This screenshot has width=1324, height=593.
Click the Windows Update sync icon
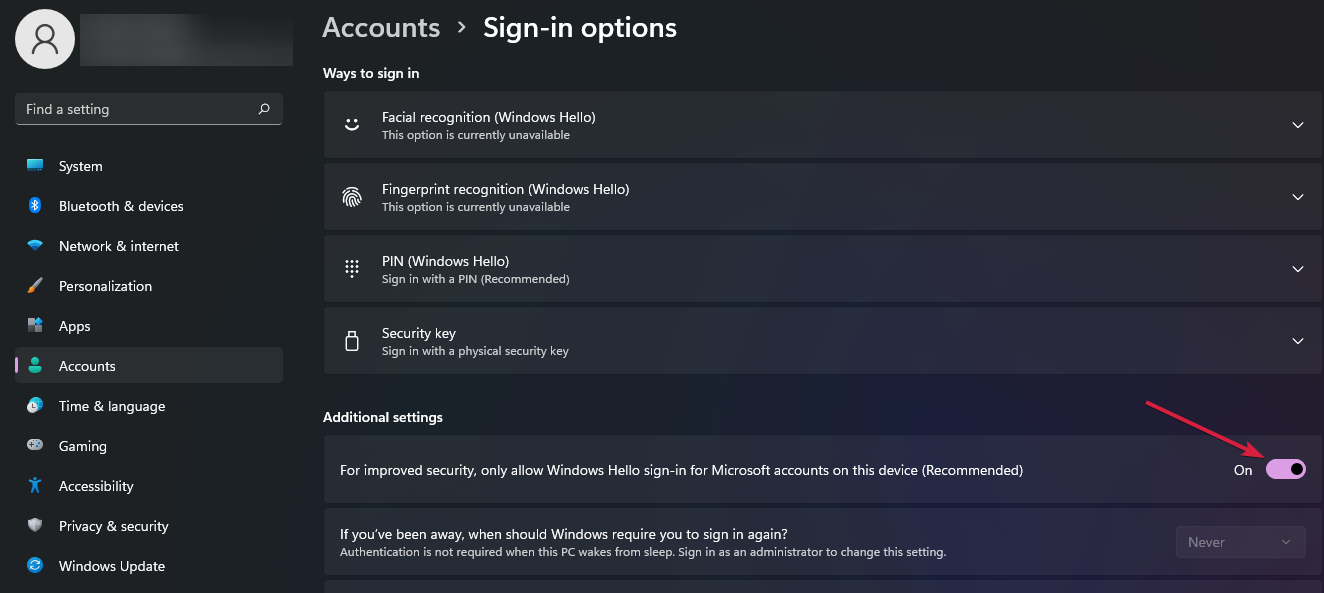(35, 566)
